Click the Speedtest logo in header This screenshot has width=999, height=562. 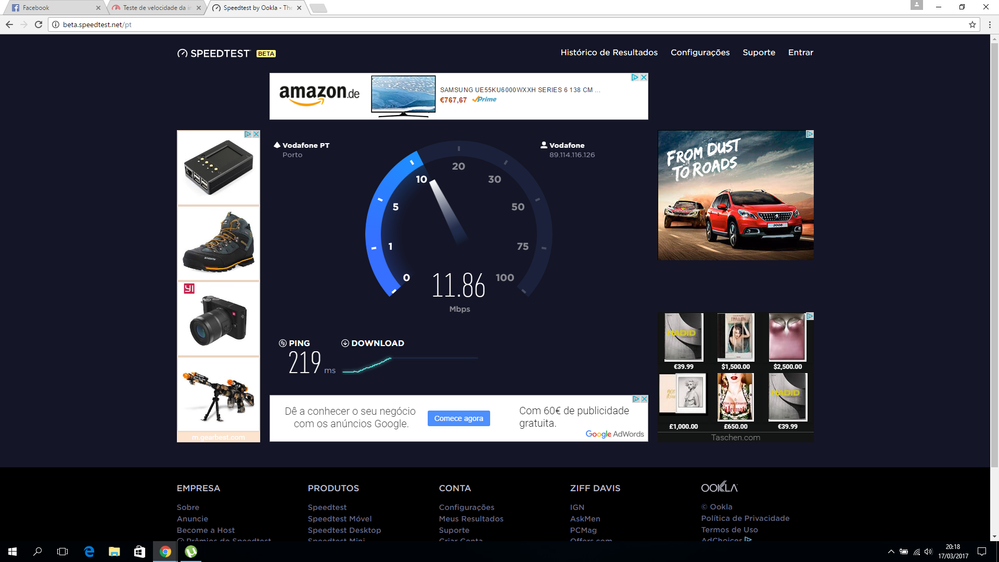214,53
